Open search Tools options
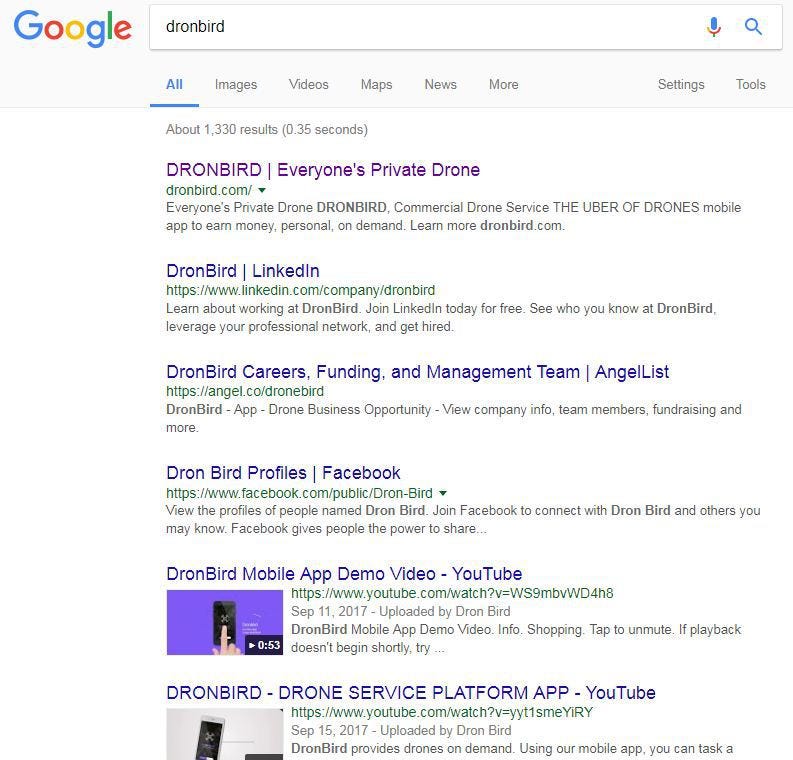Image resolution: width=793 pixels, height=760 pixels. (x=751, y=84)
